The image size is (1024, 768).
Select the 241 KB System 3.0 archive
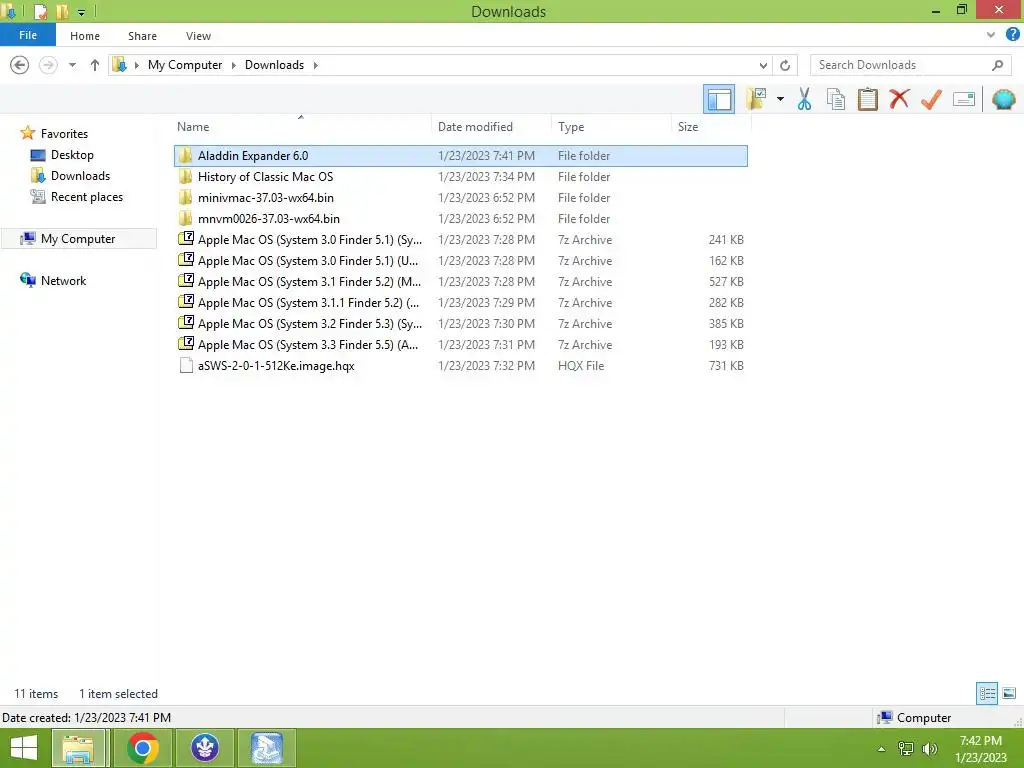tap(460, 239)
